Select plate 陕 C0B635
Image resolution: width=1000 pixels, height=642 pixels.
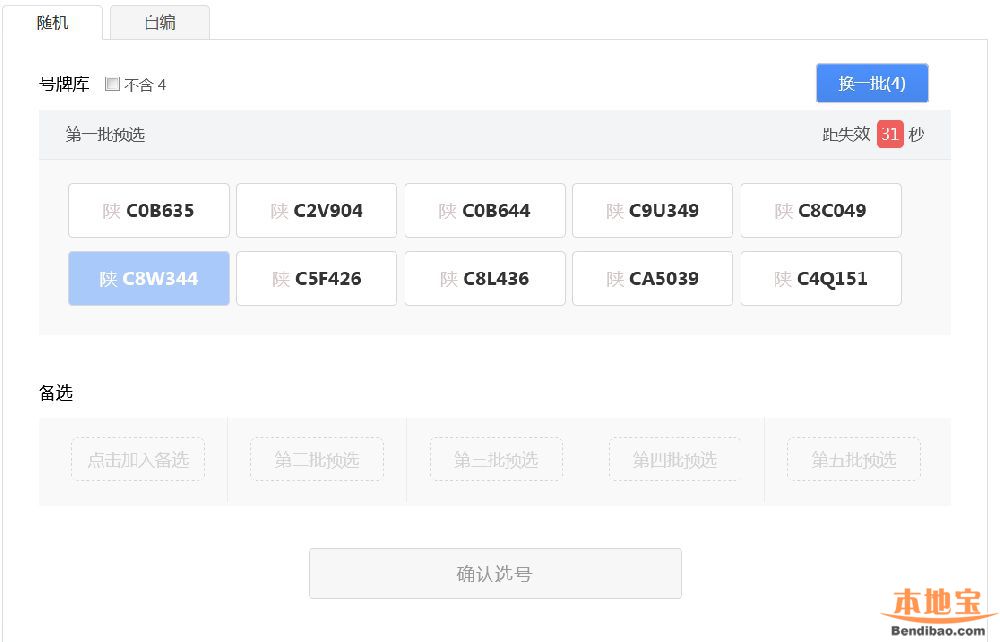click(149, 210)
